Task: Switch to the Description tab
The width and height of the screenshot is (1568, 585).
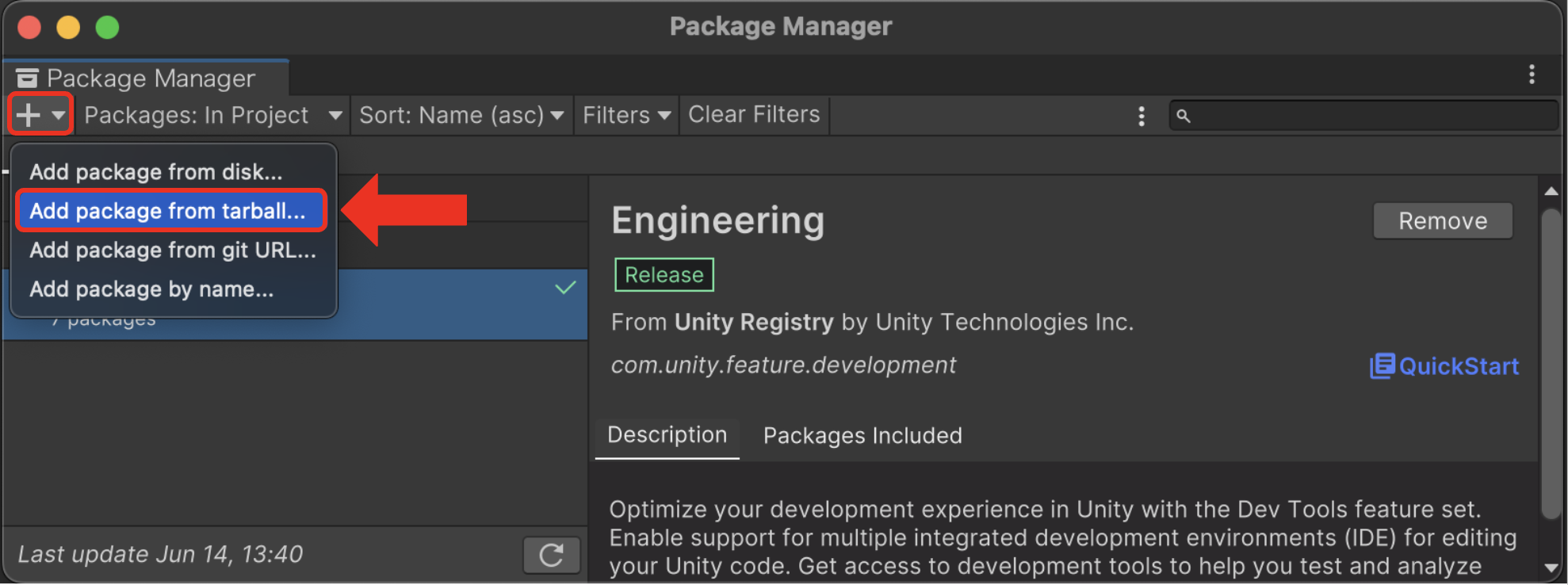Action: (x=667, y=435)
